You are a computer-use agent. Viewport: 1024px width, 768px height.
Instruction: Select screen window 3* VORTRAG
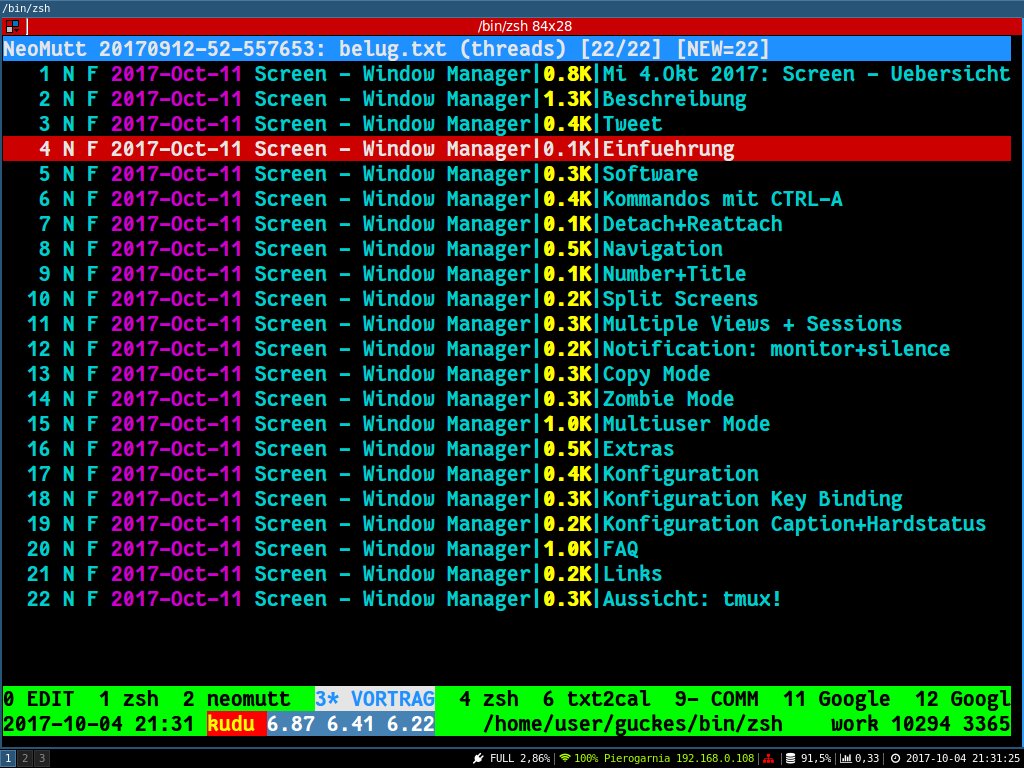[x=375, y=699]
